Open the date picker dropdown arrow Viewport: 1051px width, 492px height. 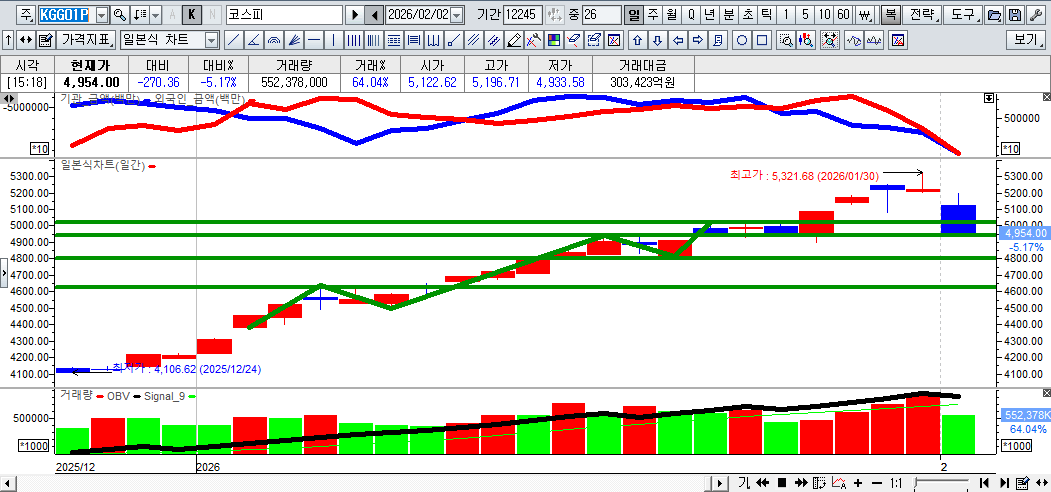(x=457, y=15)
